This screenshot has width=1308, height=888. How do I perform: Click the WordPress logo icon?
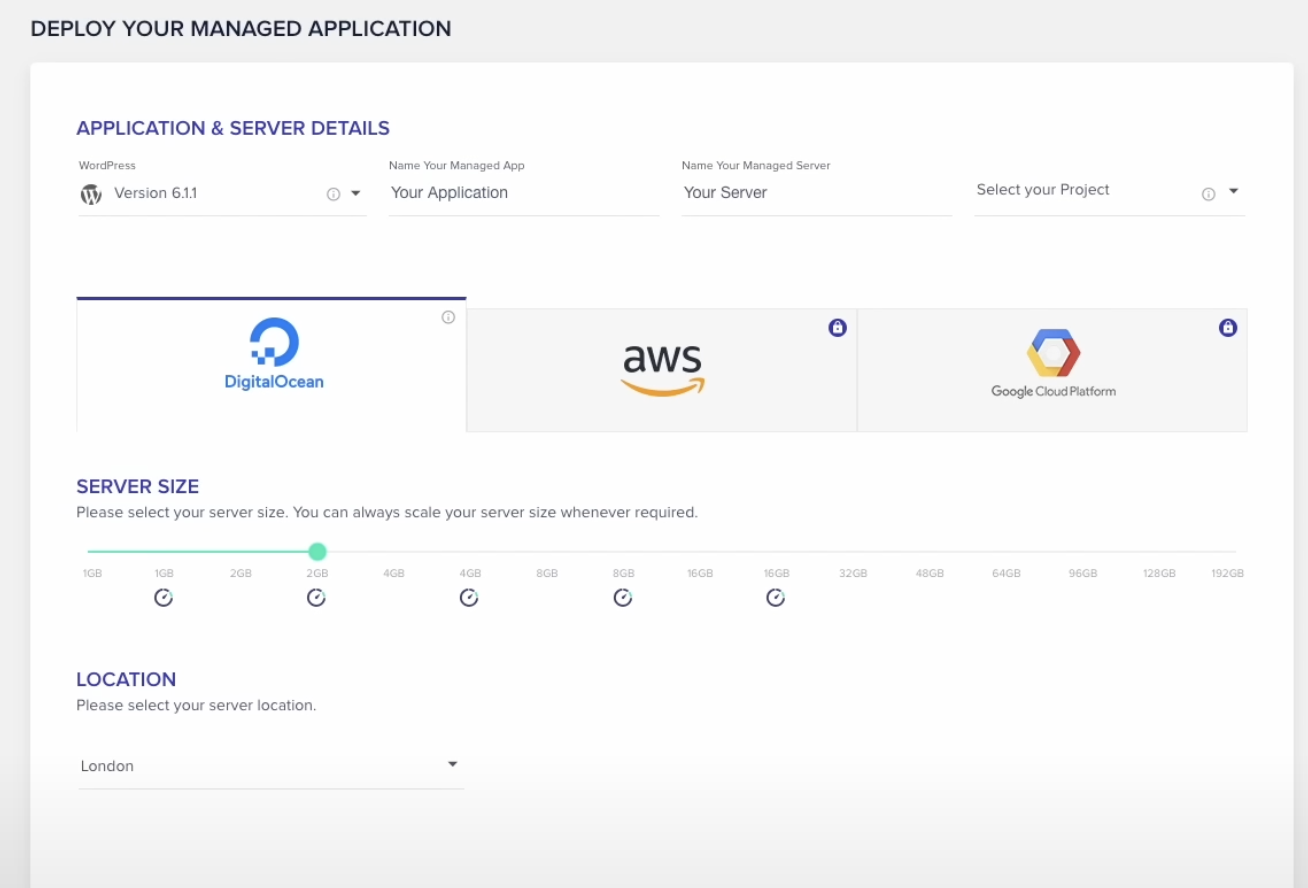[x=91, y=194]
